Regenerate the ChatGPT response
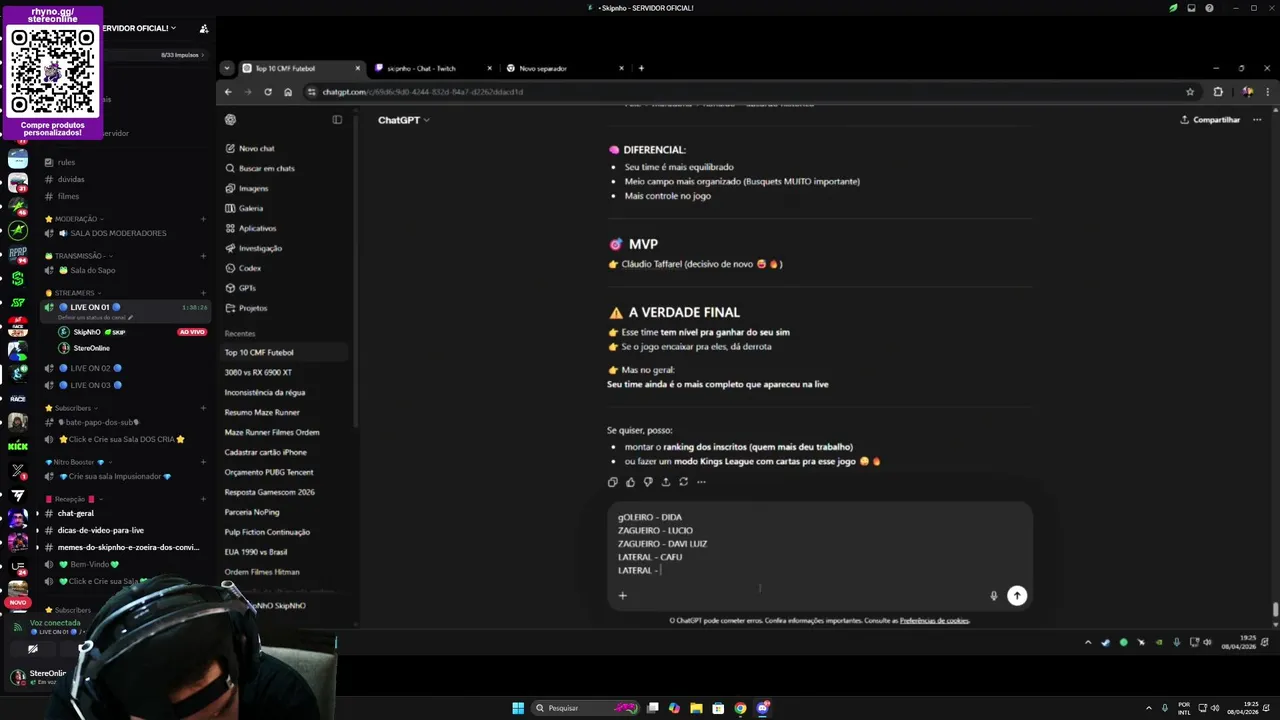This screenshot has height=720, width=1280. [684, 482]
